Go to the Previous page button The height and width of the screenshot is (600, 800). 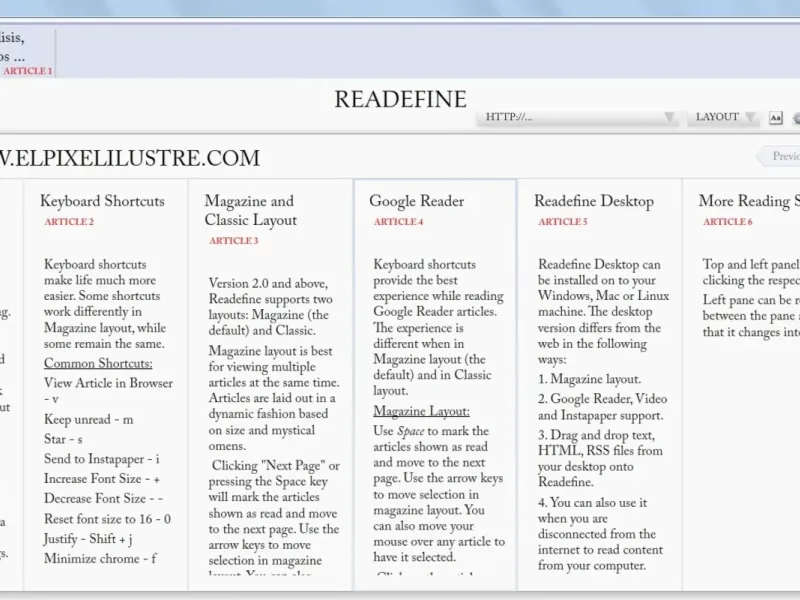tap(780, 156)
